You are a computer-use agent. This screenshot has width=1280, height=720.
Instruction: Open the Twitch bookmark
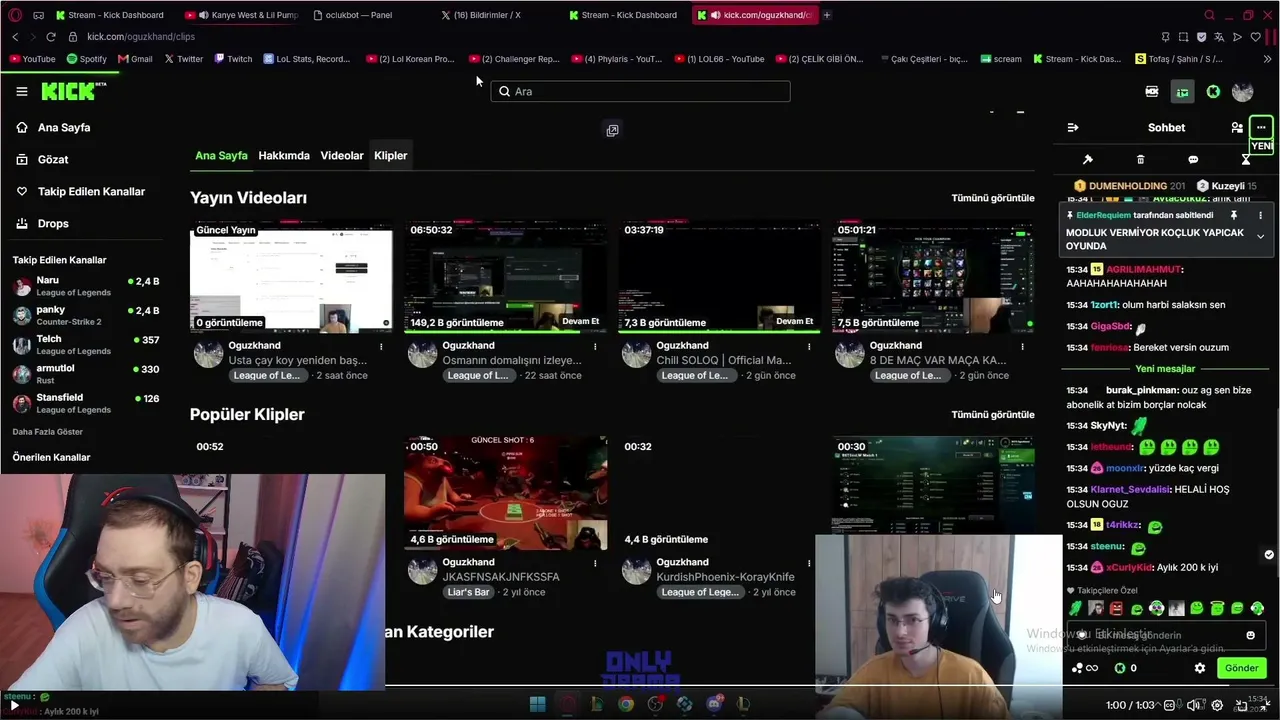[233, 59]
